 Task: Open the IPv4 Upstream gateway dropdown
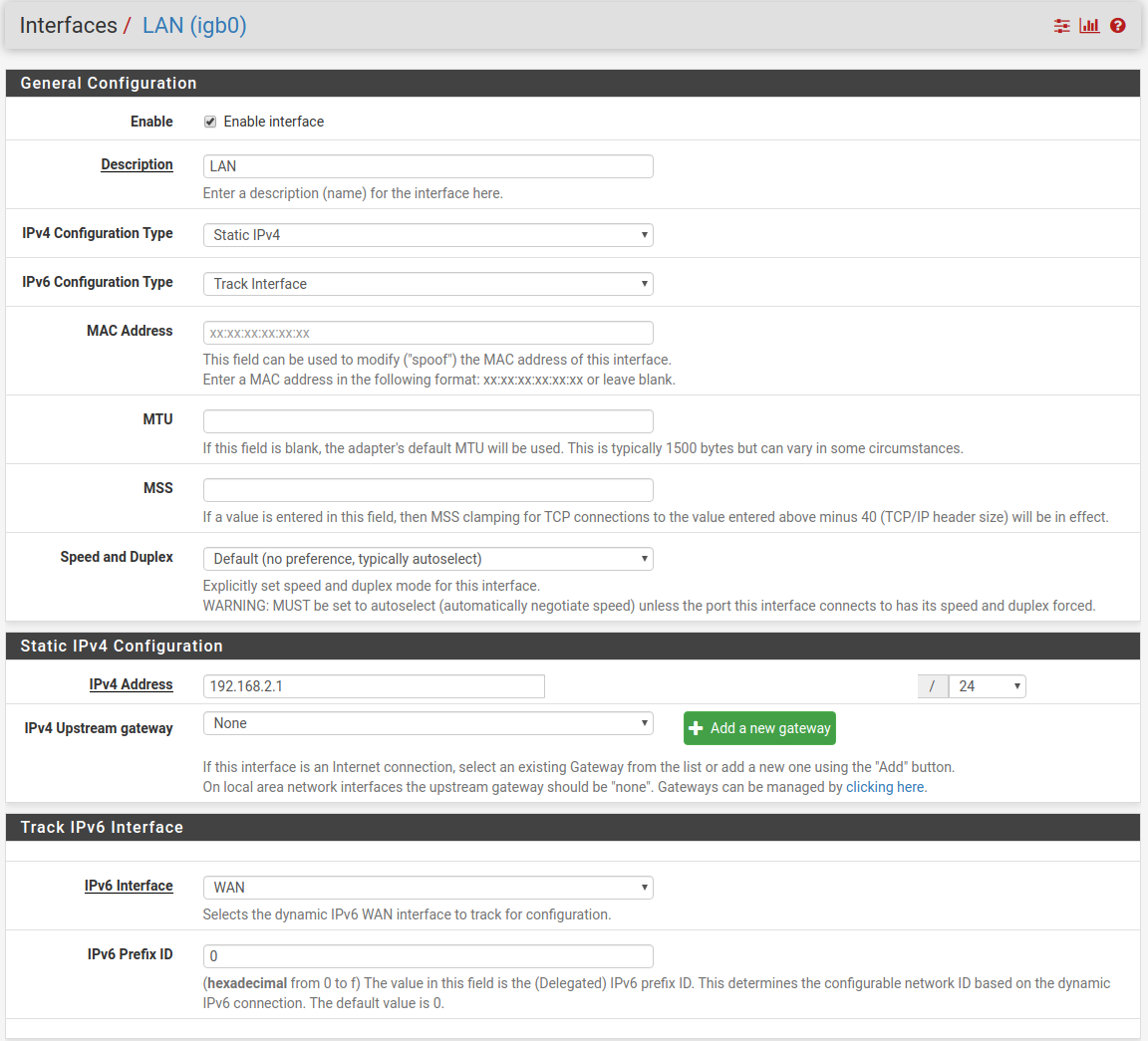tap(428, 723)
